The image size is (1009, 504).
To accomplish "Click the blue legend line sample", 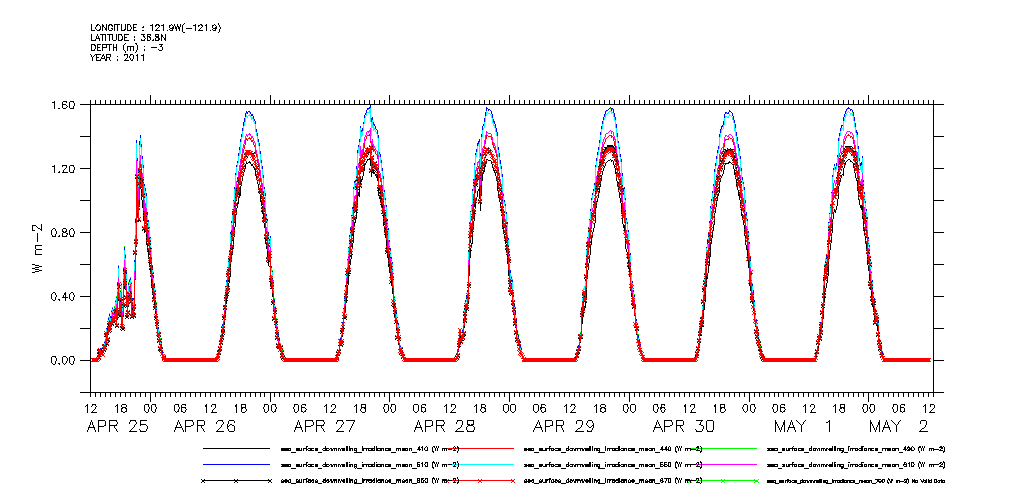I will pyautogui.click(x=236, y=464).
